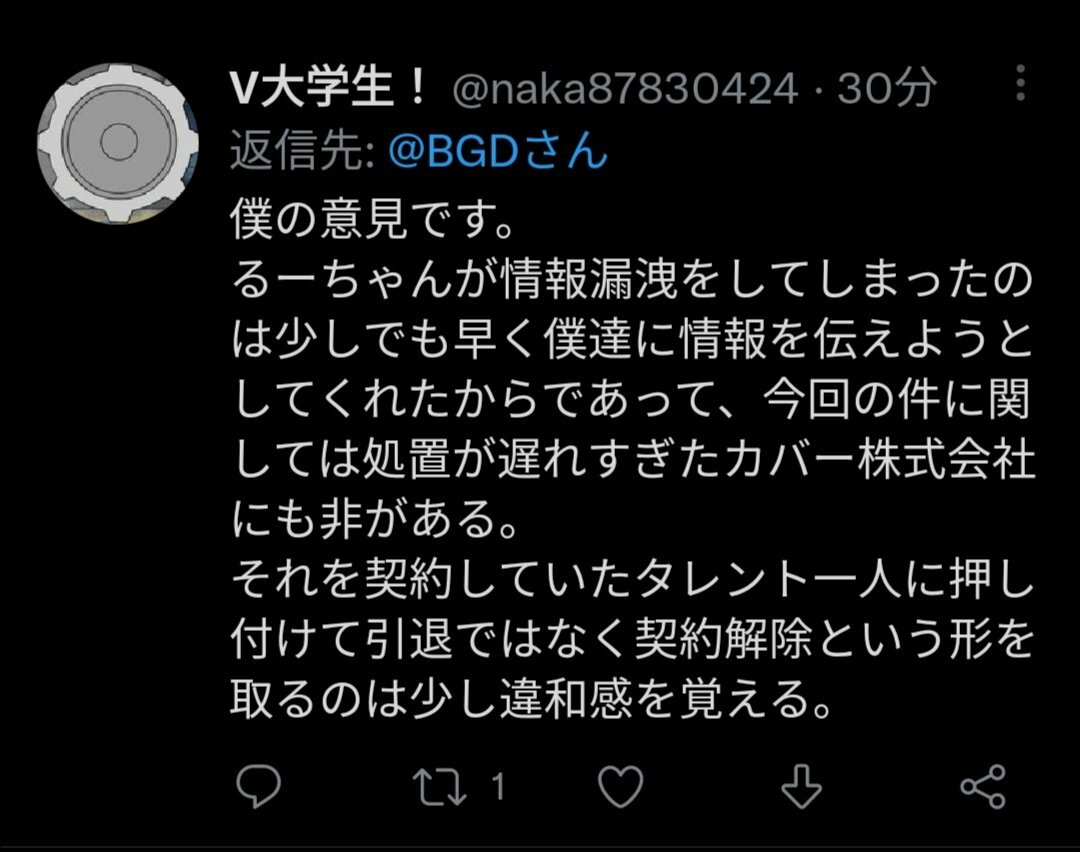Open the V大学生！ display name

tap(330, 89)
